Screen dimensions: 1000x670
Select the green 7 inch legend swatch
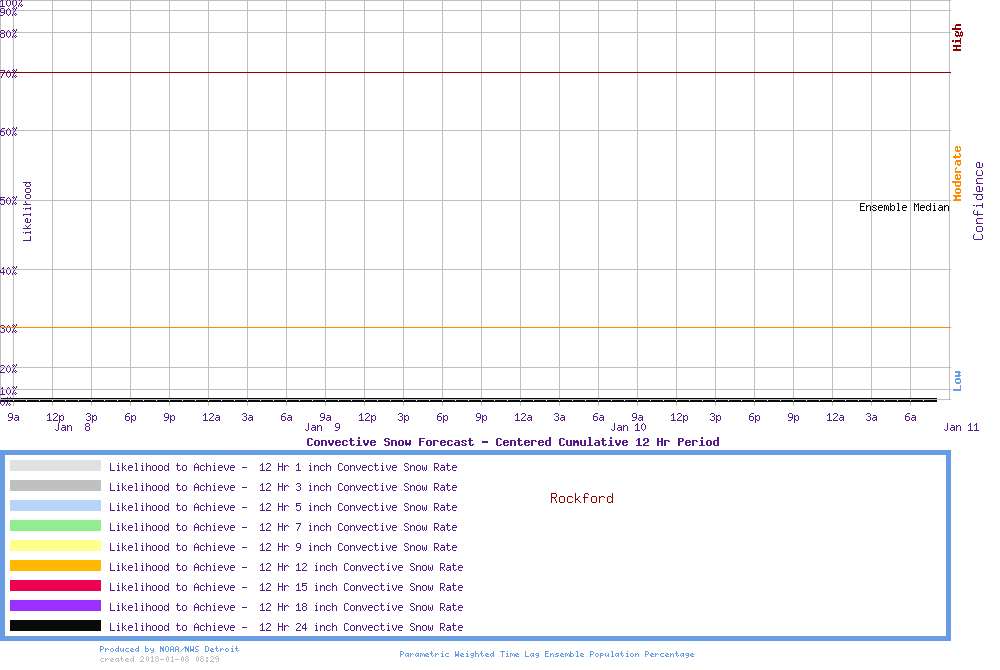click(55, 526)
